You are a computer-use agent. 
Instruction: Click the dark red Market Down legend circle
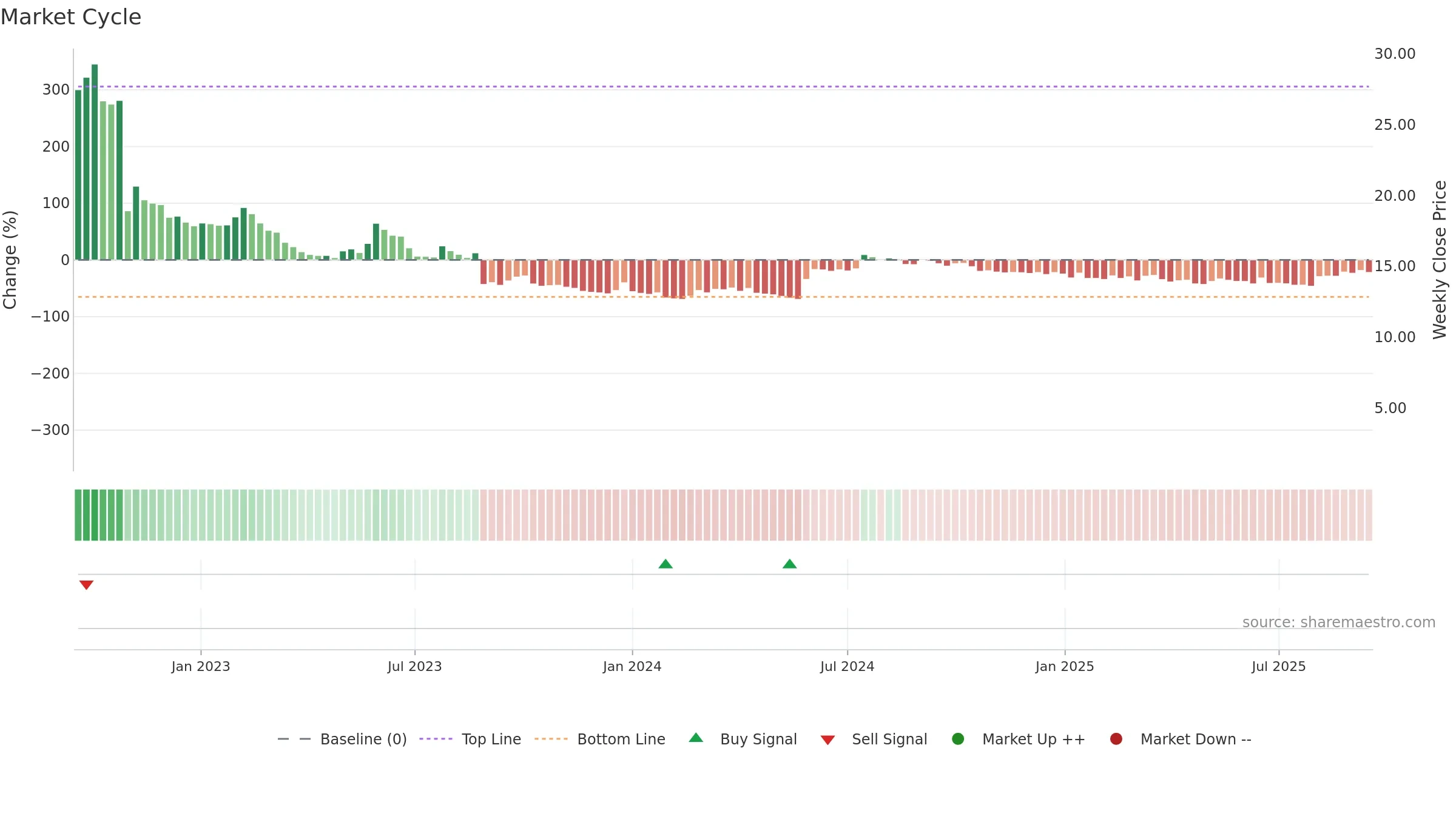pyautogui.click(x=1116, y=738)
